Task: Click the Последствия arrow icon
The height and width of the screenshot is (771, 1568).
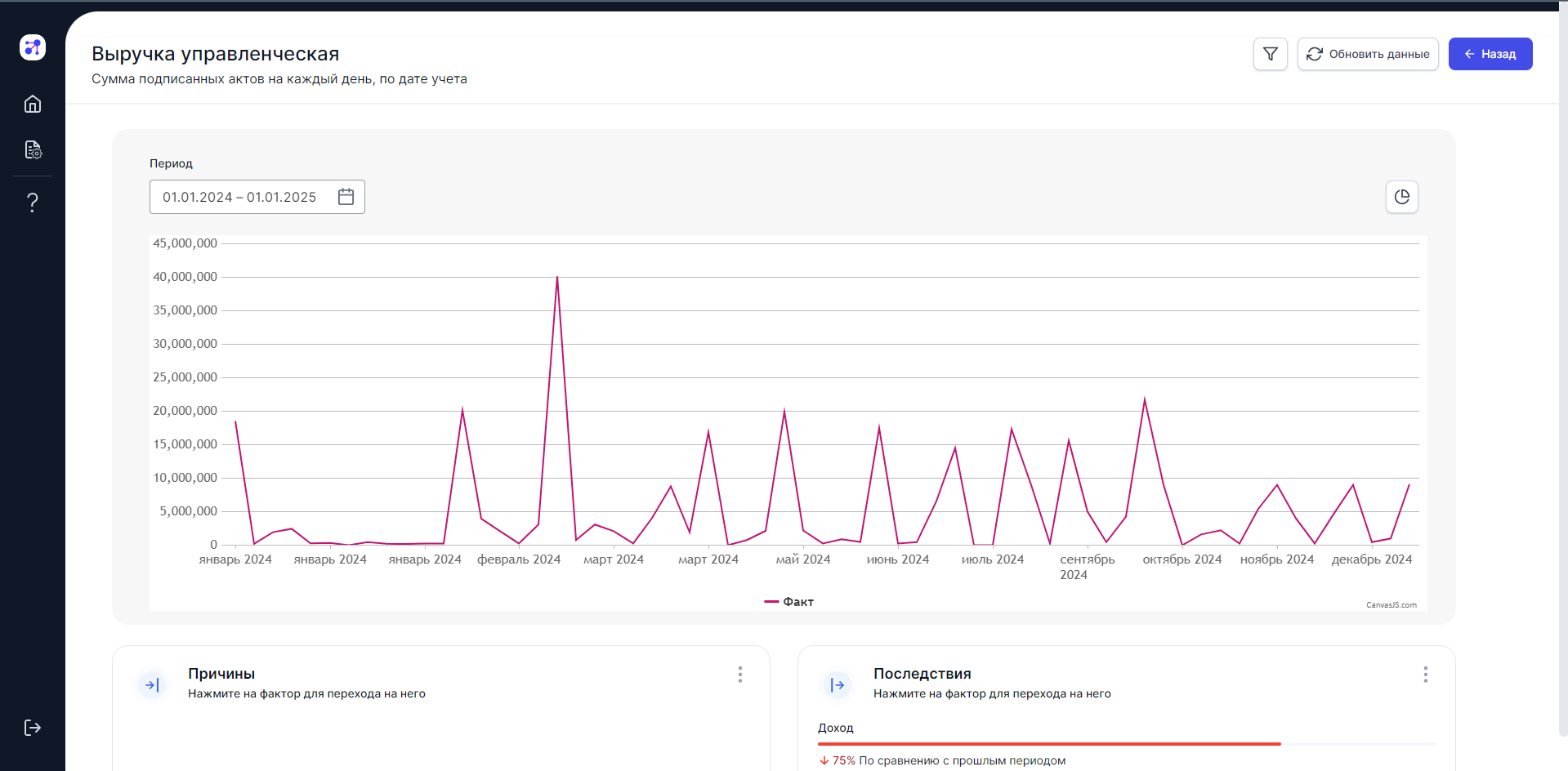Action: point(838,685)
